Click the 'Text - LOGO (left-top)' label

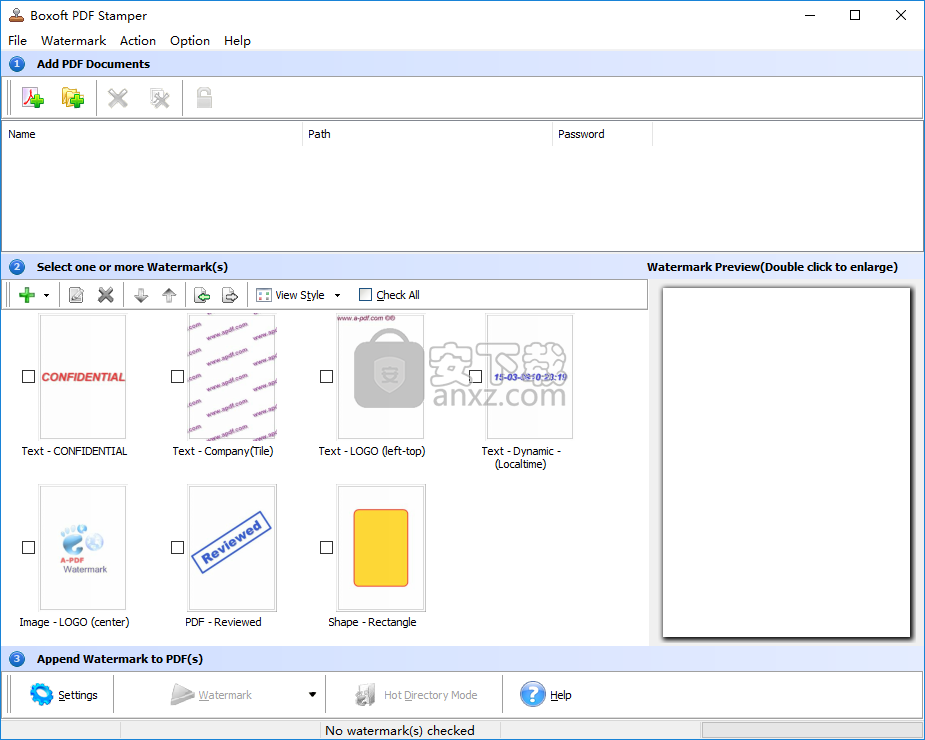click(372, 451)
